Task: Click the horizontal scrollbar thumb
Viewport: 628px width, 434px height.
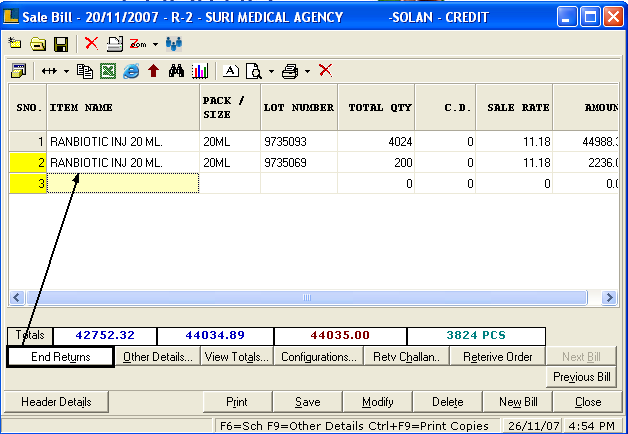Action: click(x=307, y=297)
